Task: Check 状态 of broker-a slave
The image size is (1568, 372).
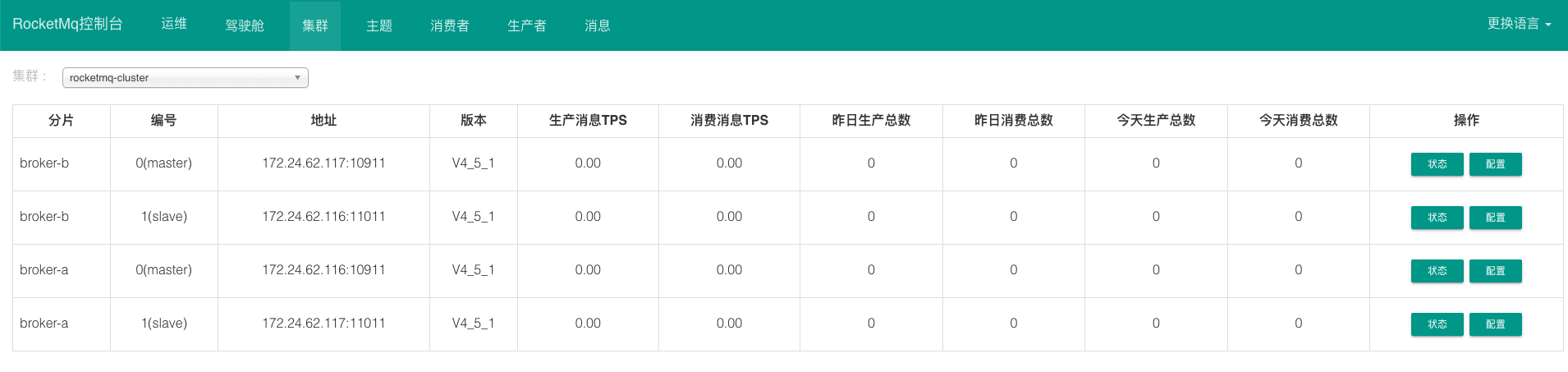Action: click(x=1437, y=324)
